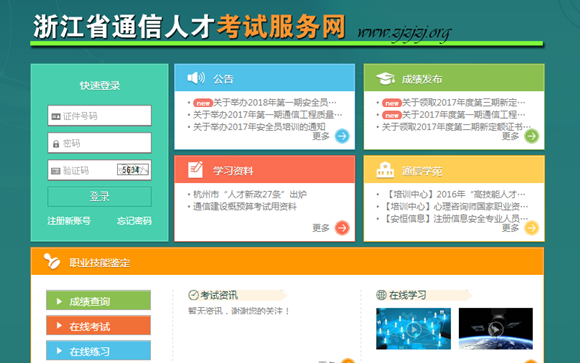Click the graduation cap icon in 成绩发布

pos(385,78)
